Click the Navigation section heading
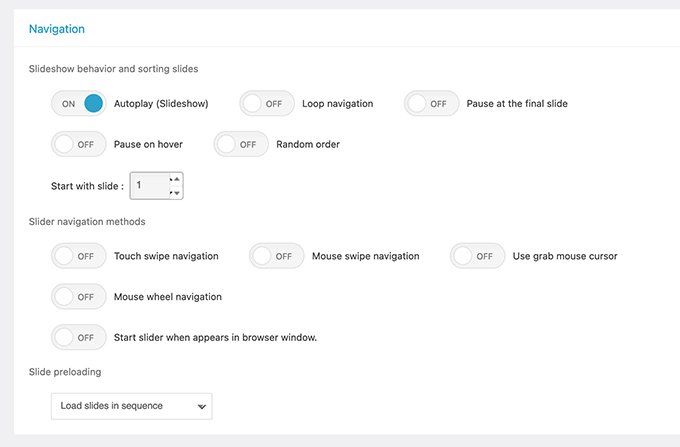Image resolution: width=680 pixels, height=447 pixels. pyautogui.click(x=57, y=29)
